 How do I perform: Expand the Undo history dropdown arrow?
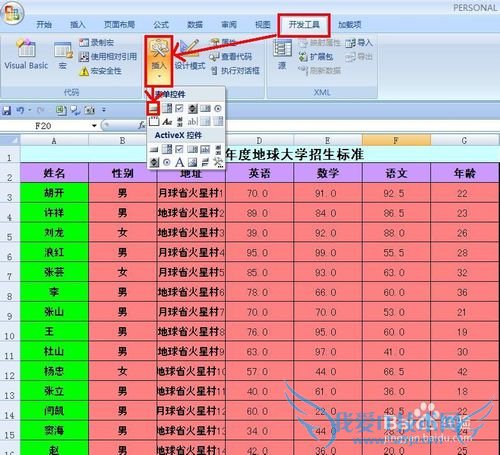click(x=30, y=110)
